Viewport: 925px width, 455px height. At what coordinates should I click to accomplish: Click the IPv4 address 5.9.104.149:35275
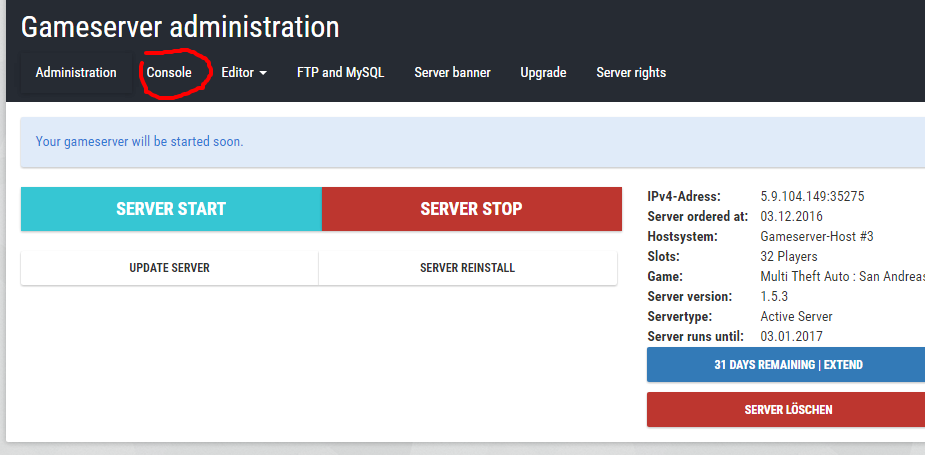pos(812,197)
